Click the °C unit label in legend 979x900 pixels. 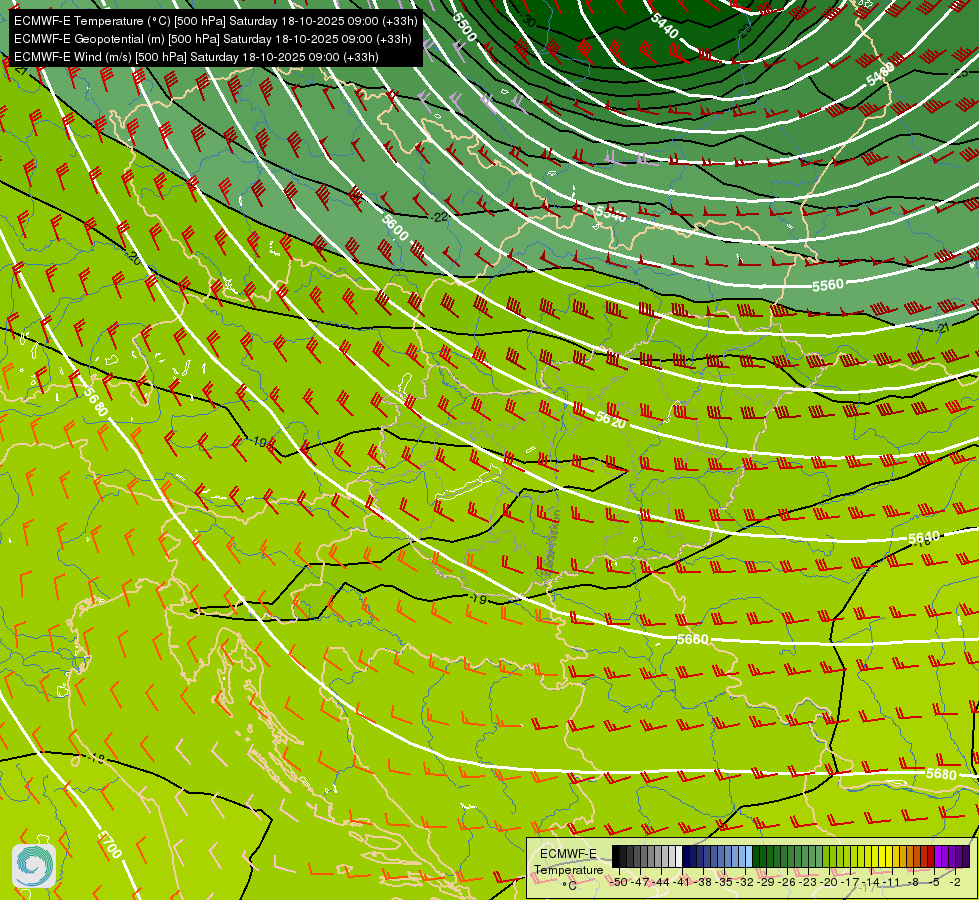pos(569,886)
